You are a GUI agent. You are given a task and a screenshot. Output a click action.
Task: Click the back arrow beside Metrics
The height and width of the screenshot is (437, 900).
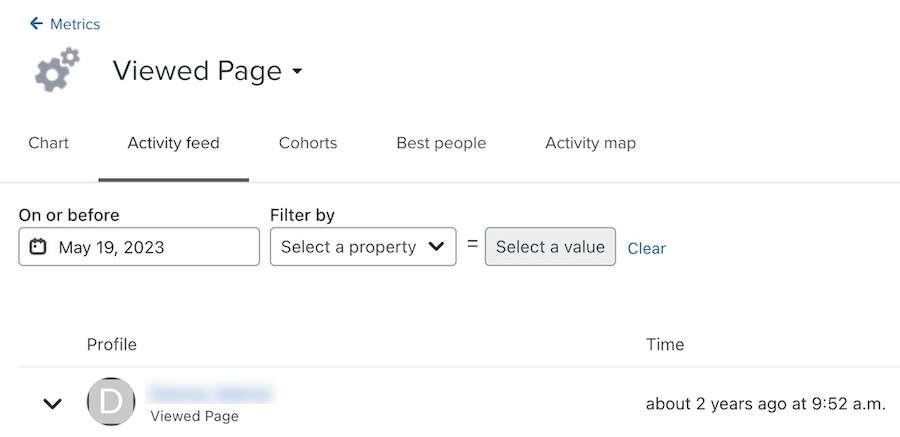tap(36, 23)
